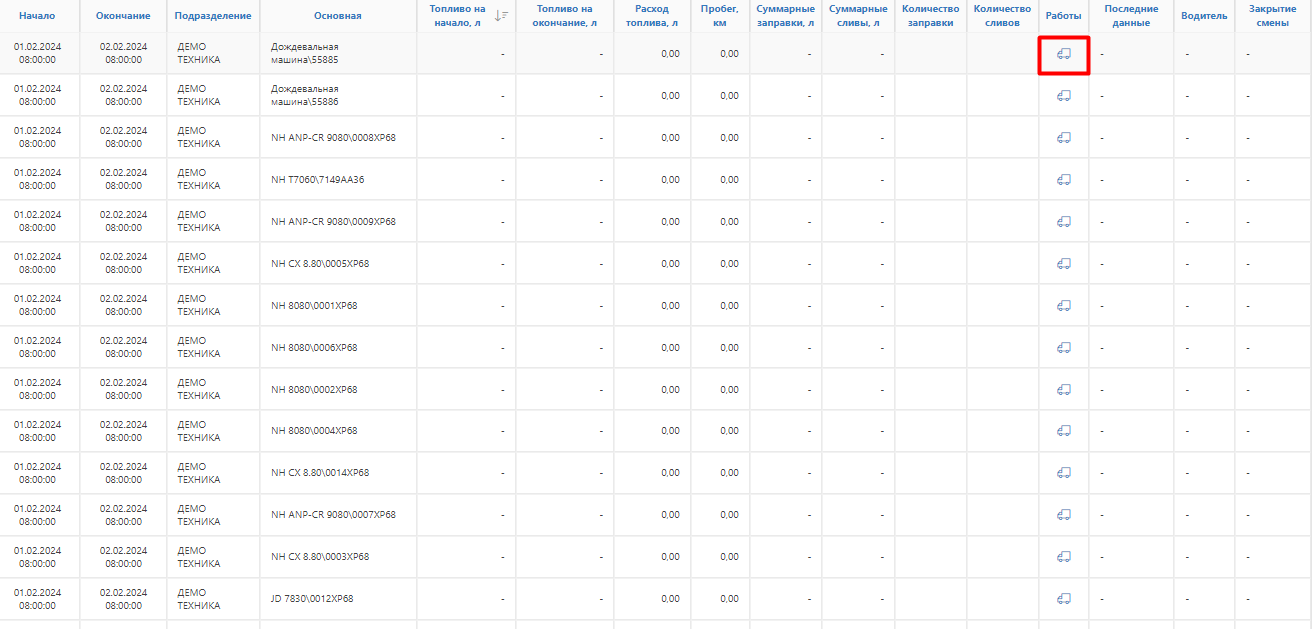Open works icon for JD 7830\0012XP68
This screenshot has width=1315, height=629.
tap(1064, 599)
